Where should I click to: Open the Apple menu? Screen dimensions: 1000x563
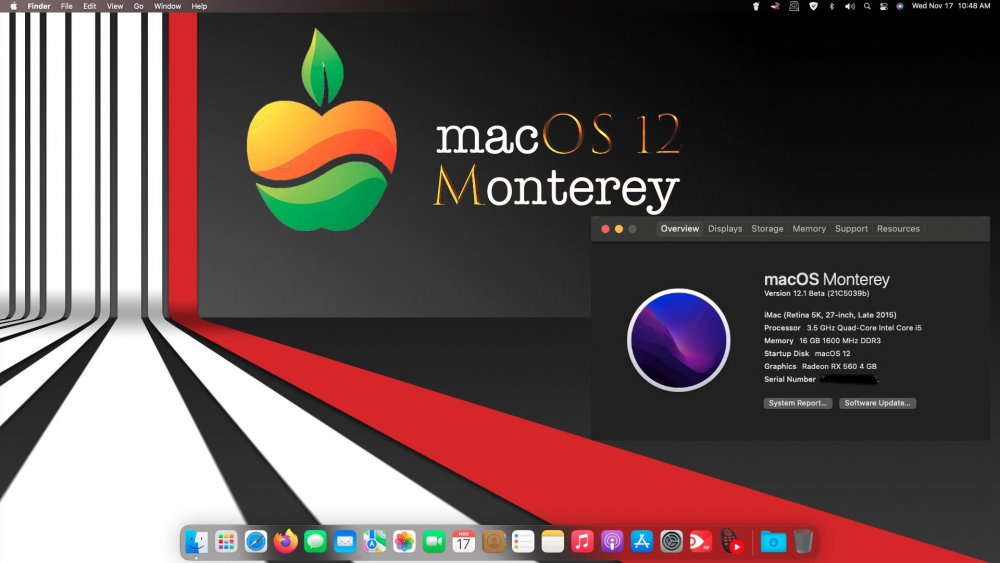pyautogui.click(x=13, y=6)
